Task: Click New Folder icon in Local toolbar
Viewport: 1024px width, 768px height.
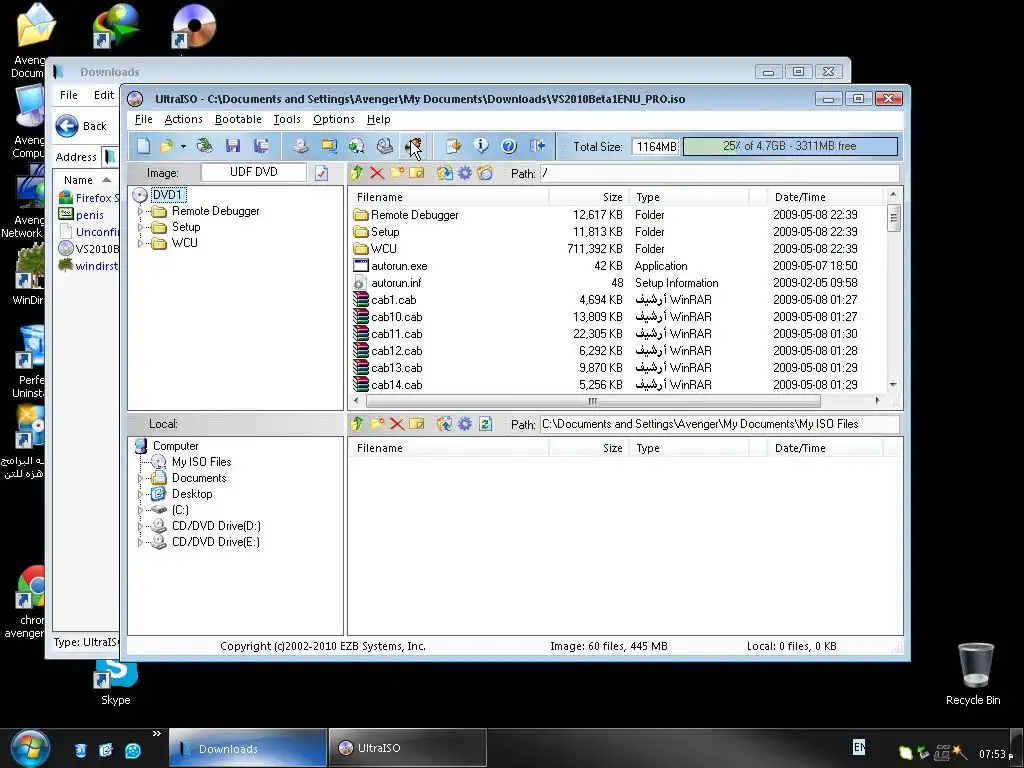Action: point(377,424)
